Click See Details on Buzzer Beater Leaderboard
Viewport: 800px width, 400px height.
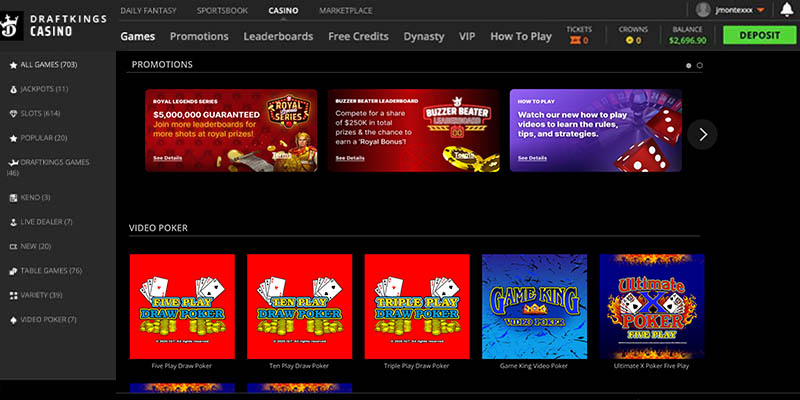click(x=350, y=158)
